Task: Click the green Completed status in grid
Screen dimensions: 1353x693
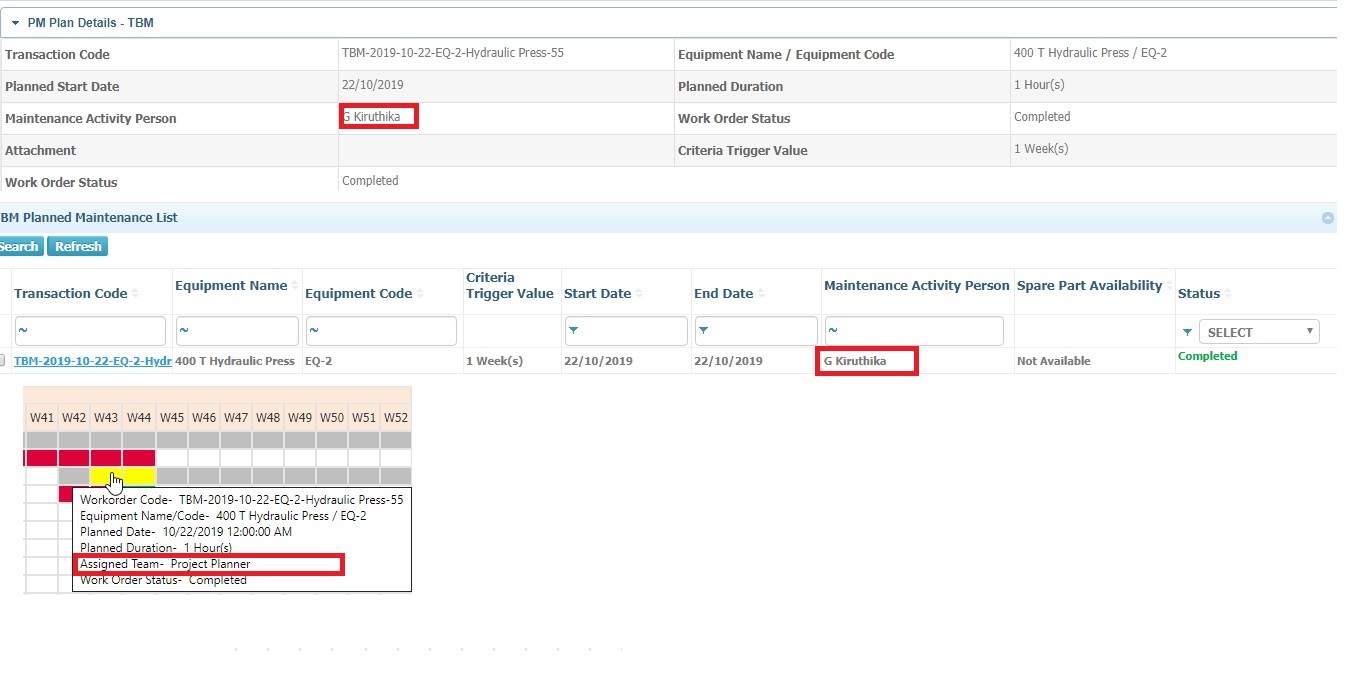Action: [x=1208, y=356]
